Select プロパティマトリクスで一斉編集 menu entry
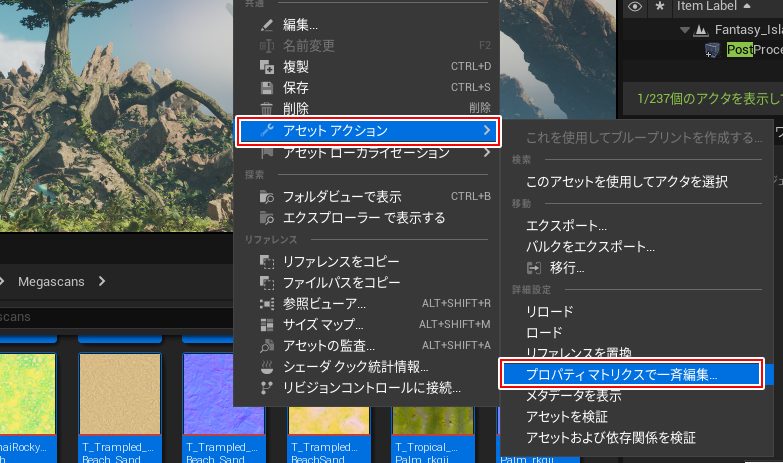 pos(622,374)
